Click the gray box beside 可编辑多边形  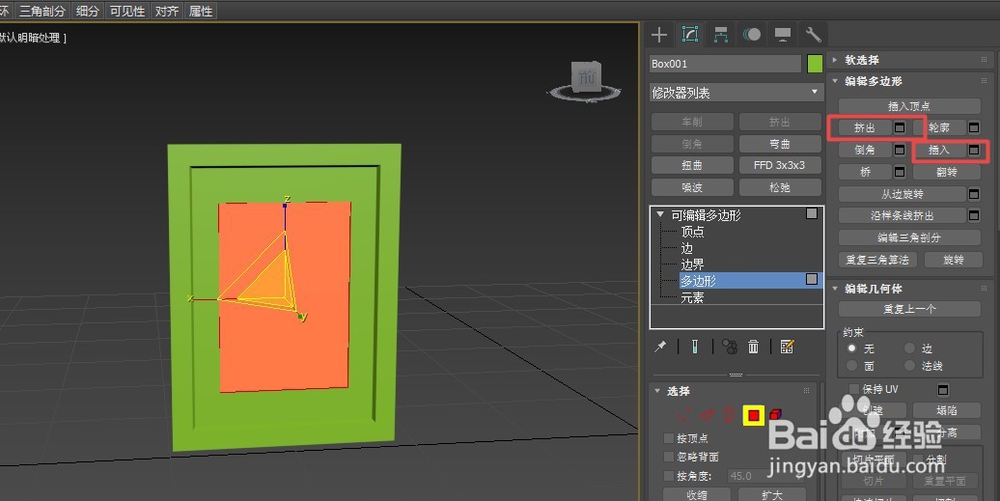[811, 214]
